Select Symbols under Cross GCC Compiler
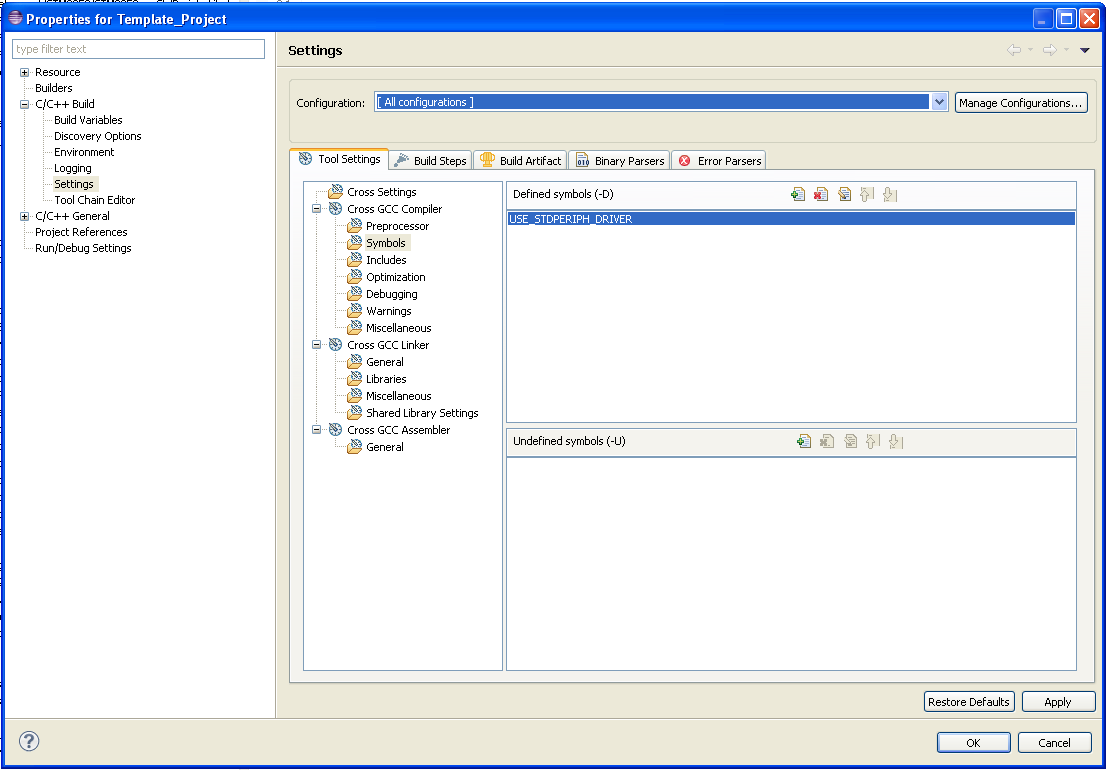The image size is (1106, 770). pos(386,243)
